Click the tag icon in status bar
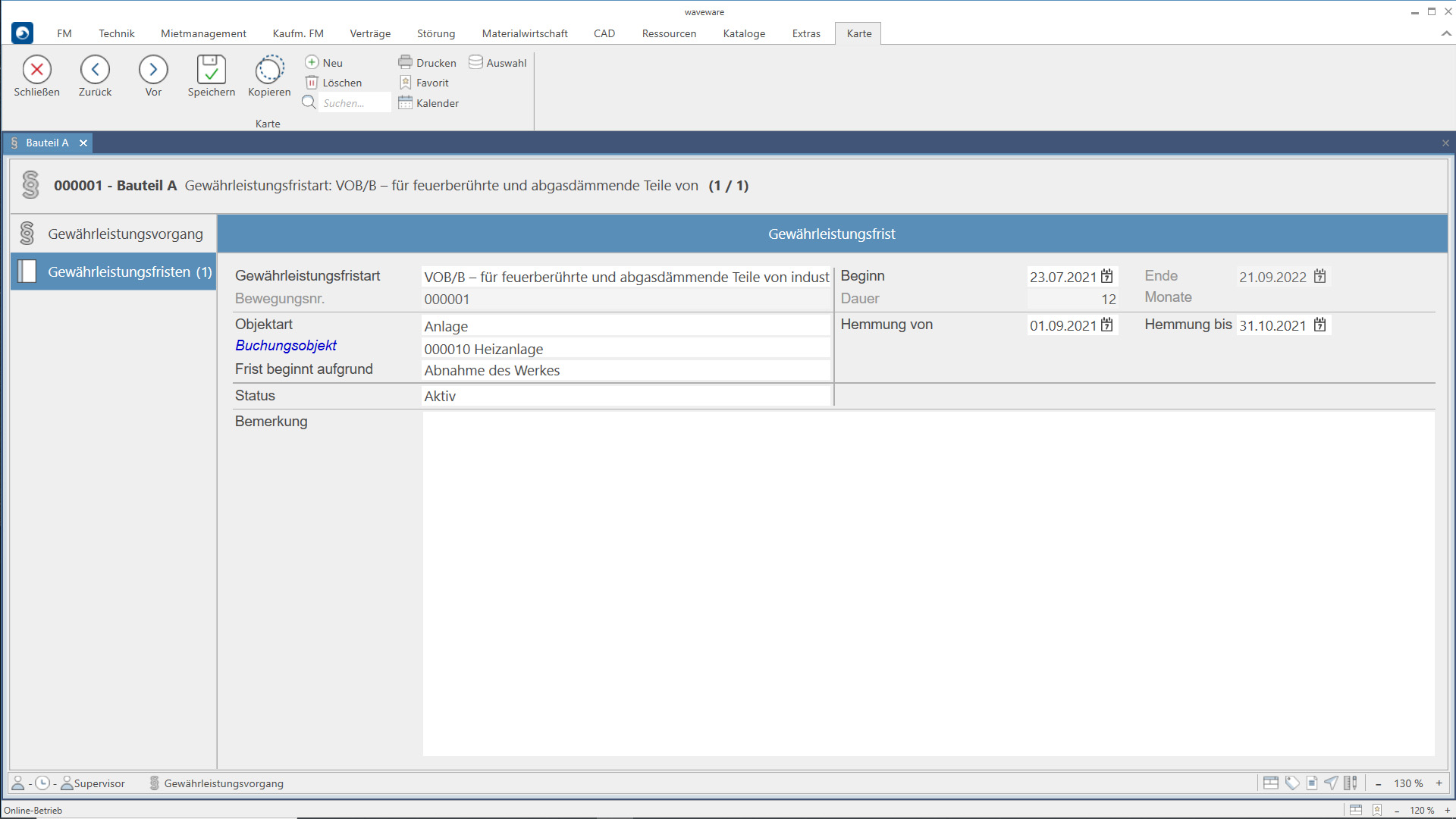The image size is (1456, 819). pyautogui.click(x=1292, y=783)
